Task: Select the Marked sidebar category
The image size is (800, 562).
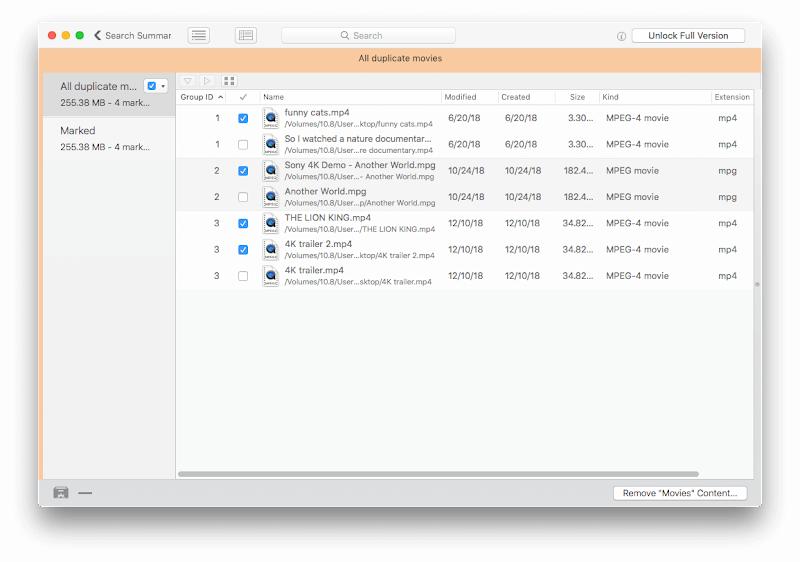Action: [107, 138]
